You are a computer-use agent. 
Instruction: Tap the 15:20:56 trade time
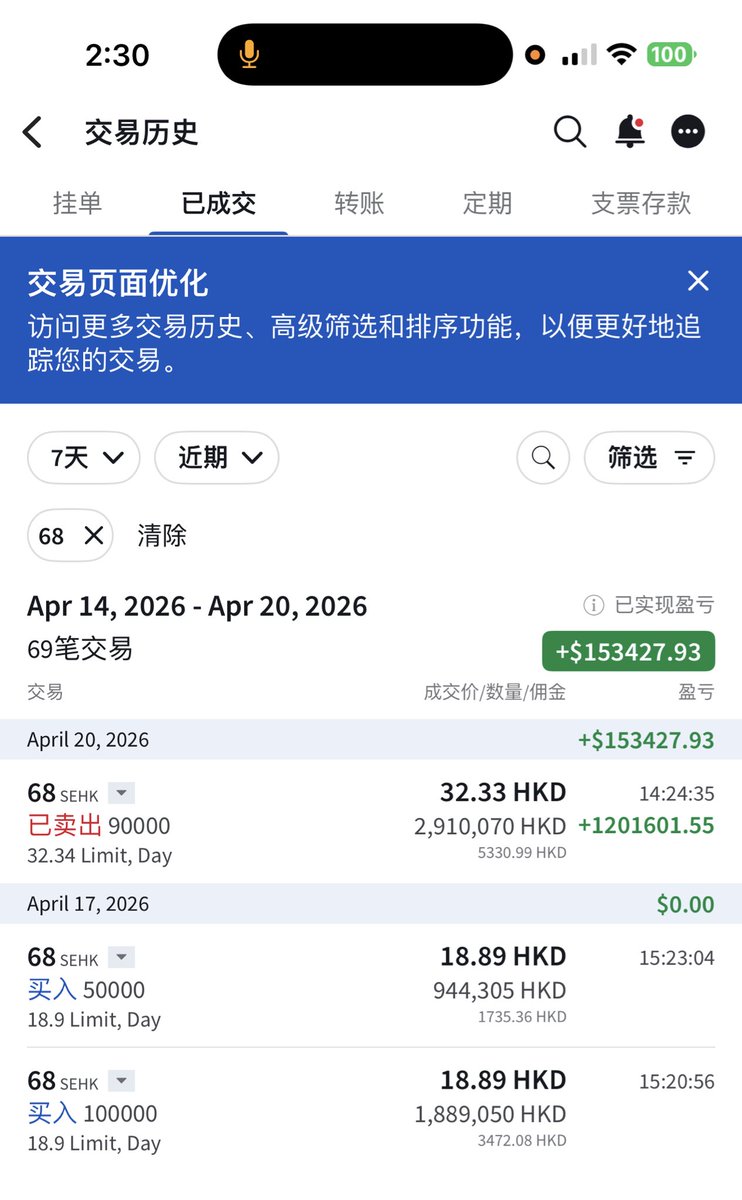tap(677, 1082)
